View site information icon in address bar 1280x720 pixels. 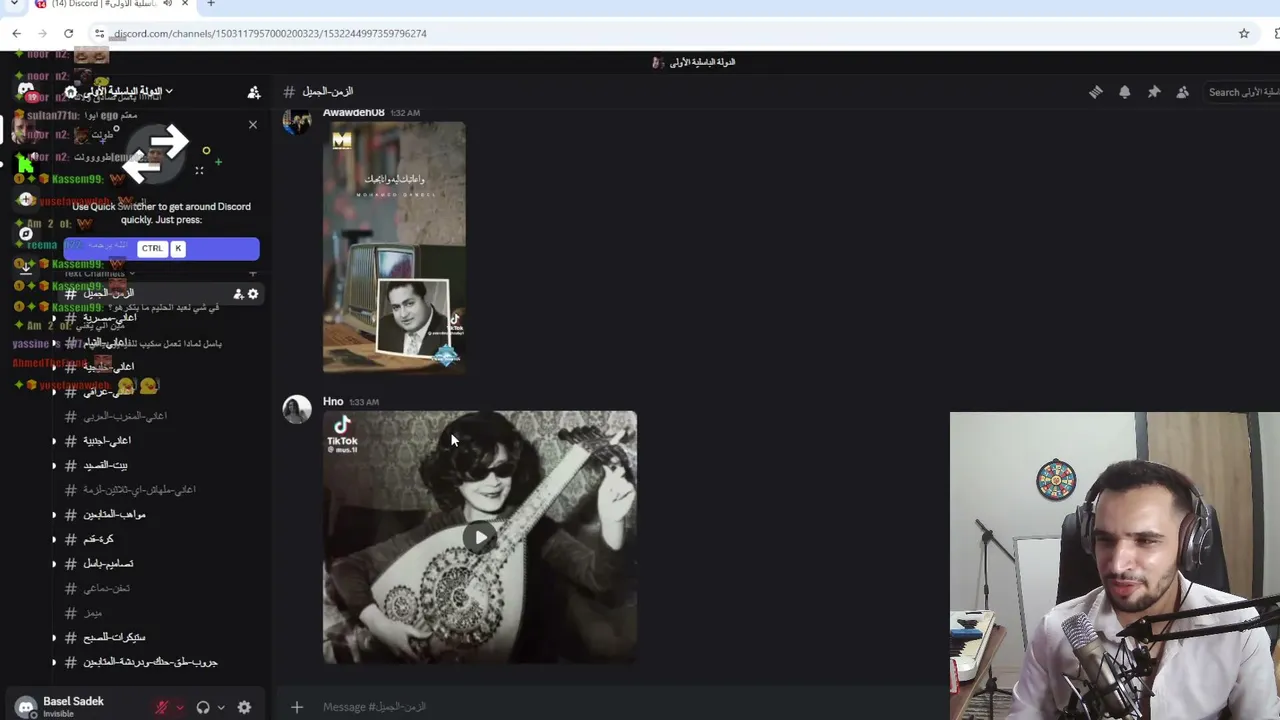tap(99, 33)
